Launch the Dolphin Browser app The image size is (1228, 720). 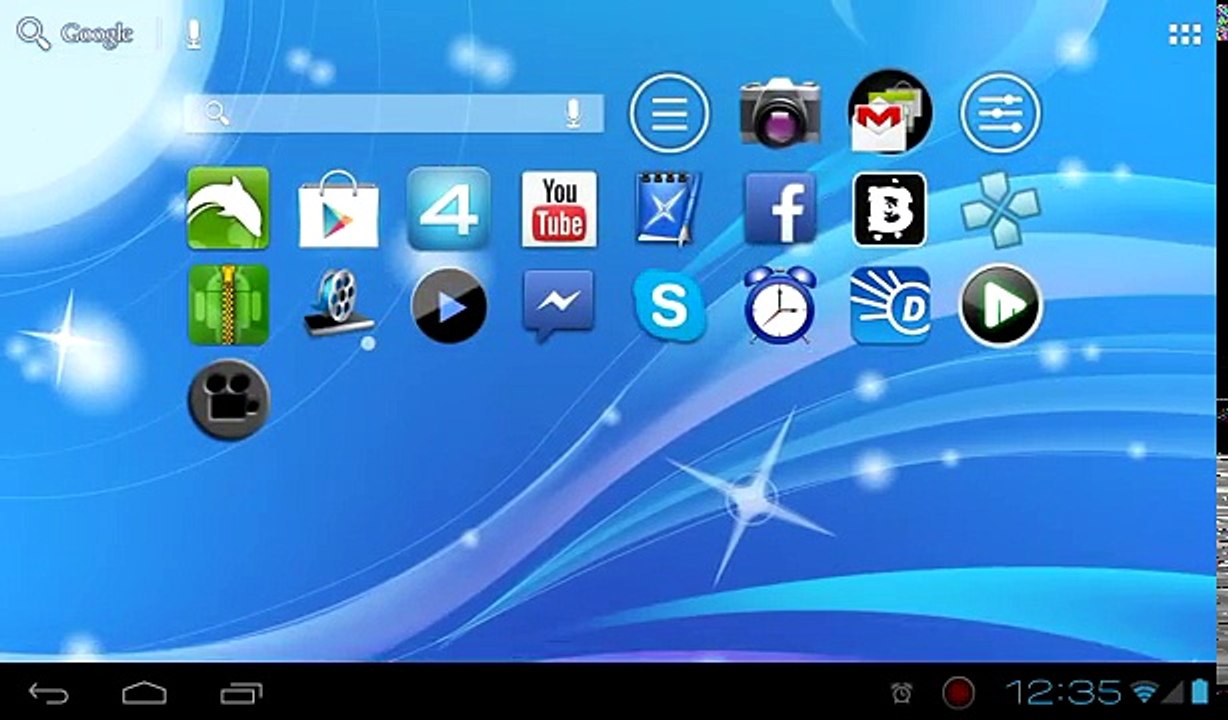228,208
